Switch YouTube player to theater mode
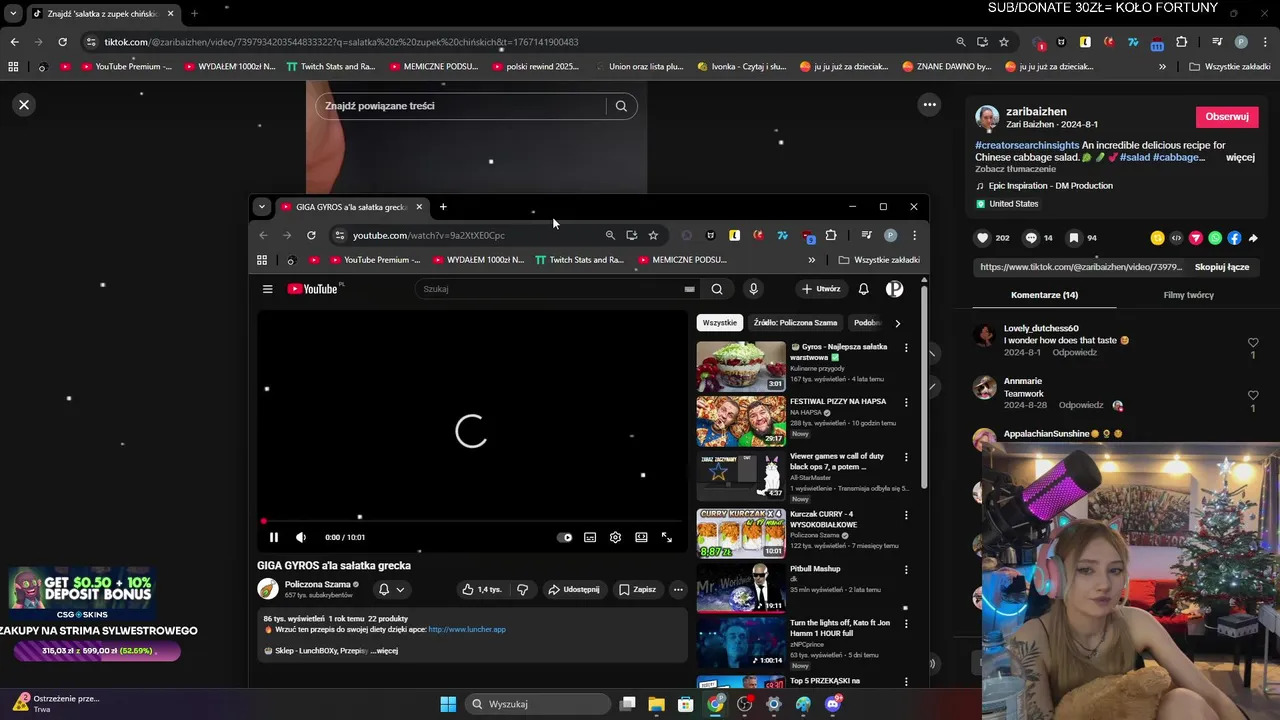Screen dimensions: 1280x720 coord(641,537)
